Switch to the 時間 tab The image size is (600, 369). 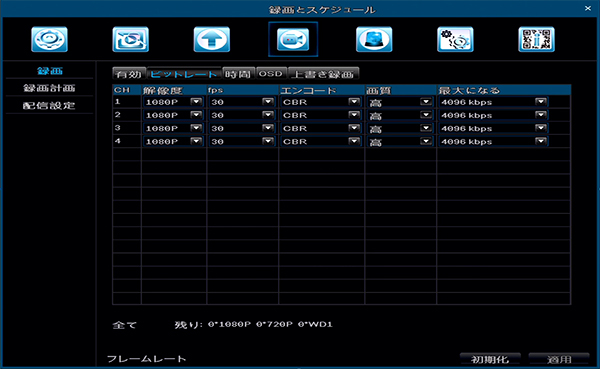click(238, 74)
